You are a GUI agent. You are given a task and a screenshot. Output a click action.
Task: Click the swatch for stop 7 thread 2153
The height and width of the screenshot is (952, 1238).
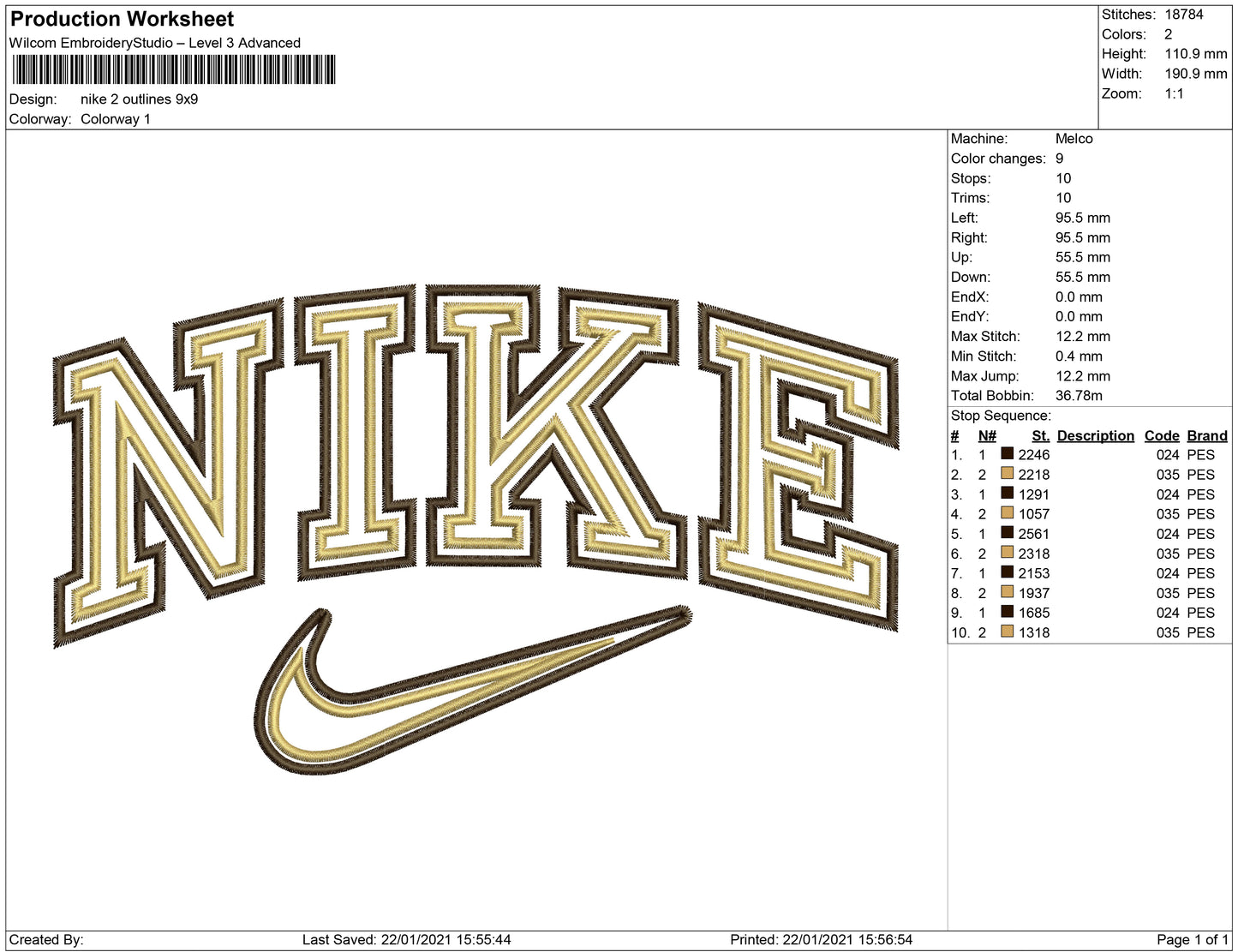point(1007,572)
